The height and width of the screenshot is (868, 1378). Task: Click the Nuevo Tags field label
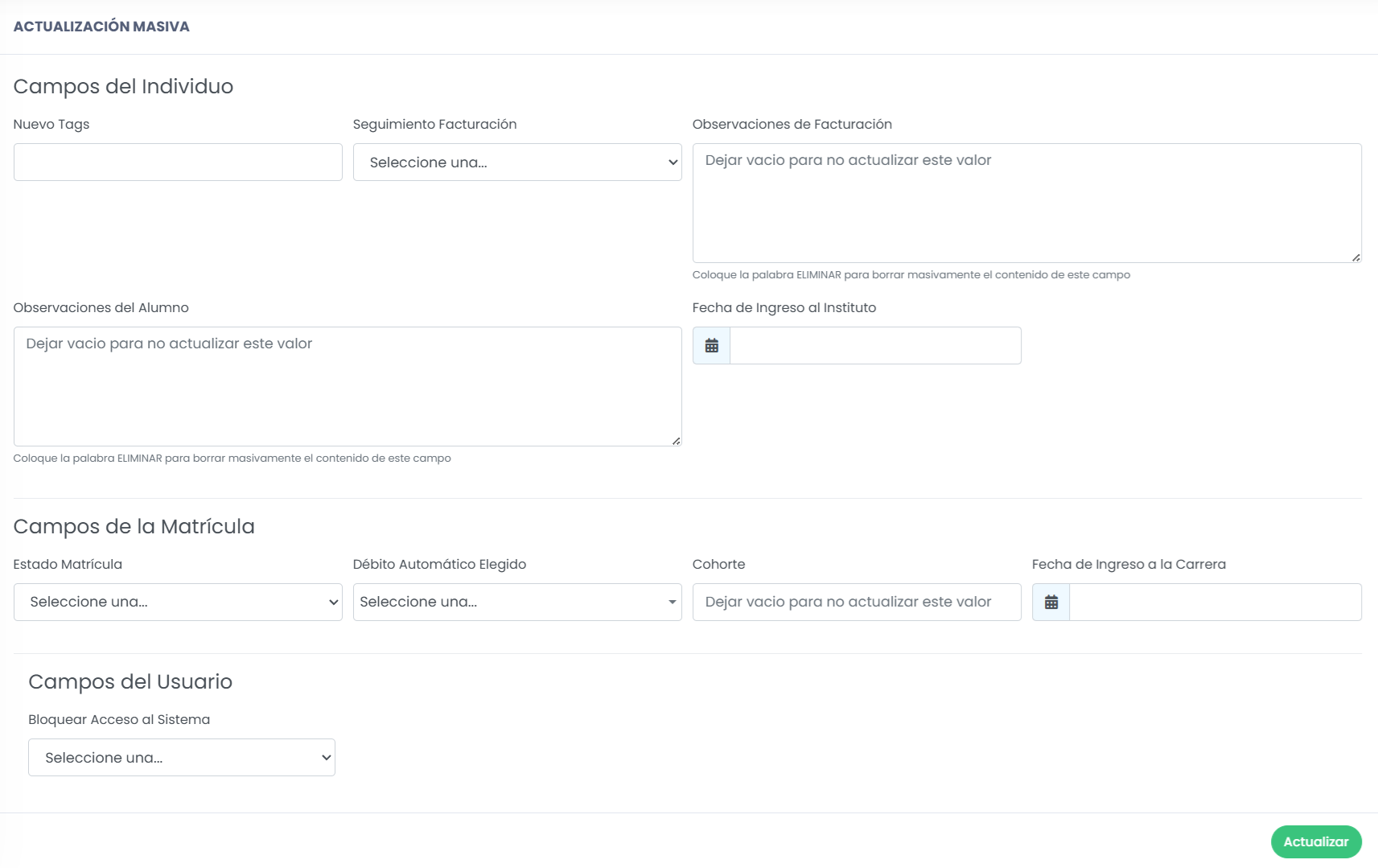coord(51,125)
